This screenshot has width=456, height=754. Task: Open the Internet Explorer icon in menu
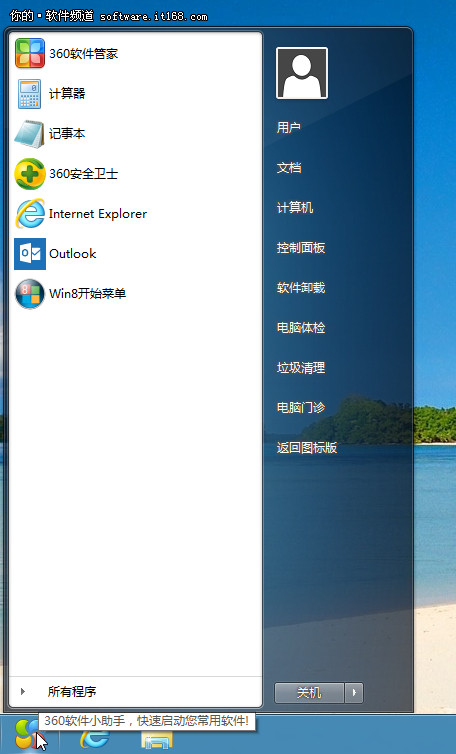pos(30,214)
